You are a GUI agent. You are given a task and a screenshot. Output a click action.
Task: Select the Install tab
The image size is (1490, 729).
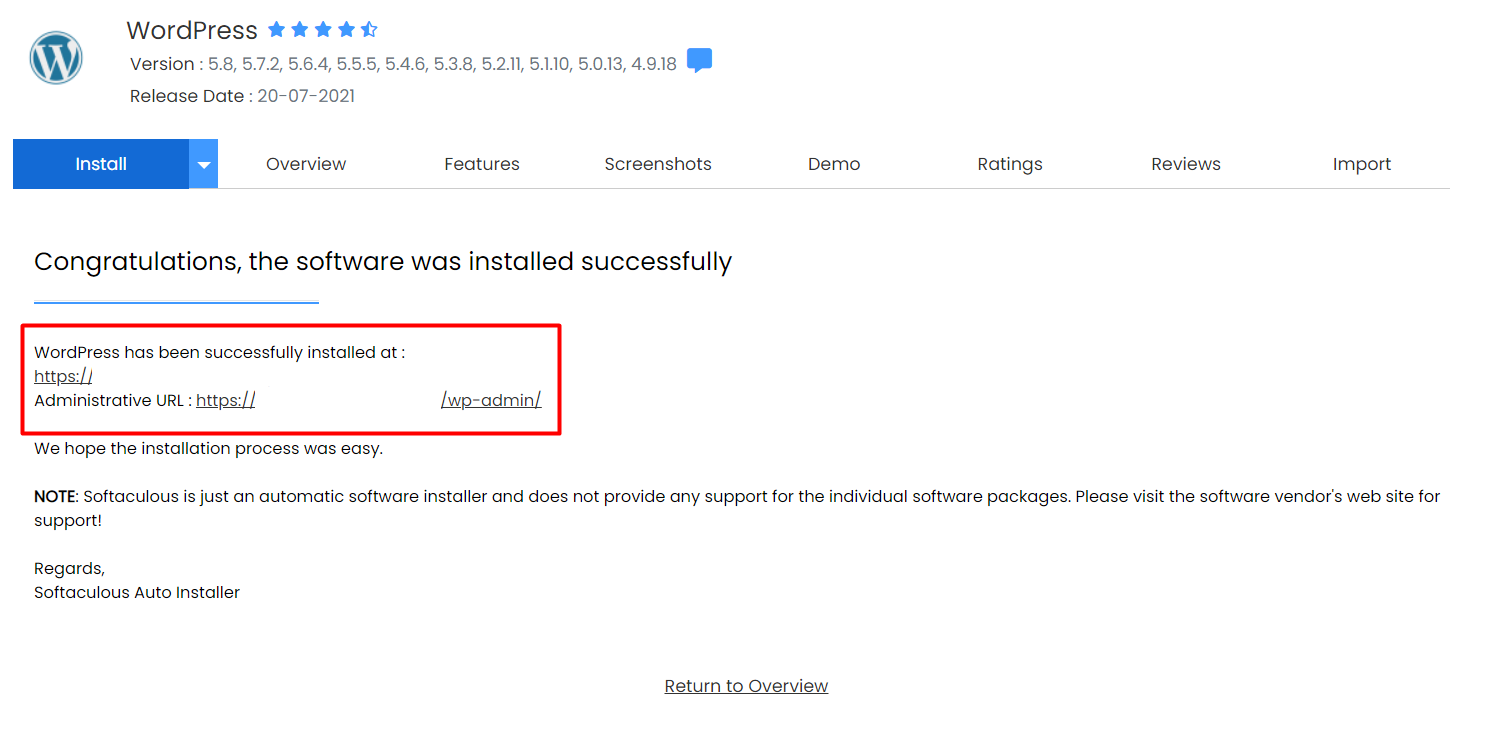click(101, 164)
